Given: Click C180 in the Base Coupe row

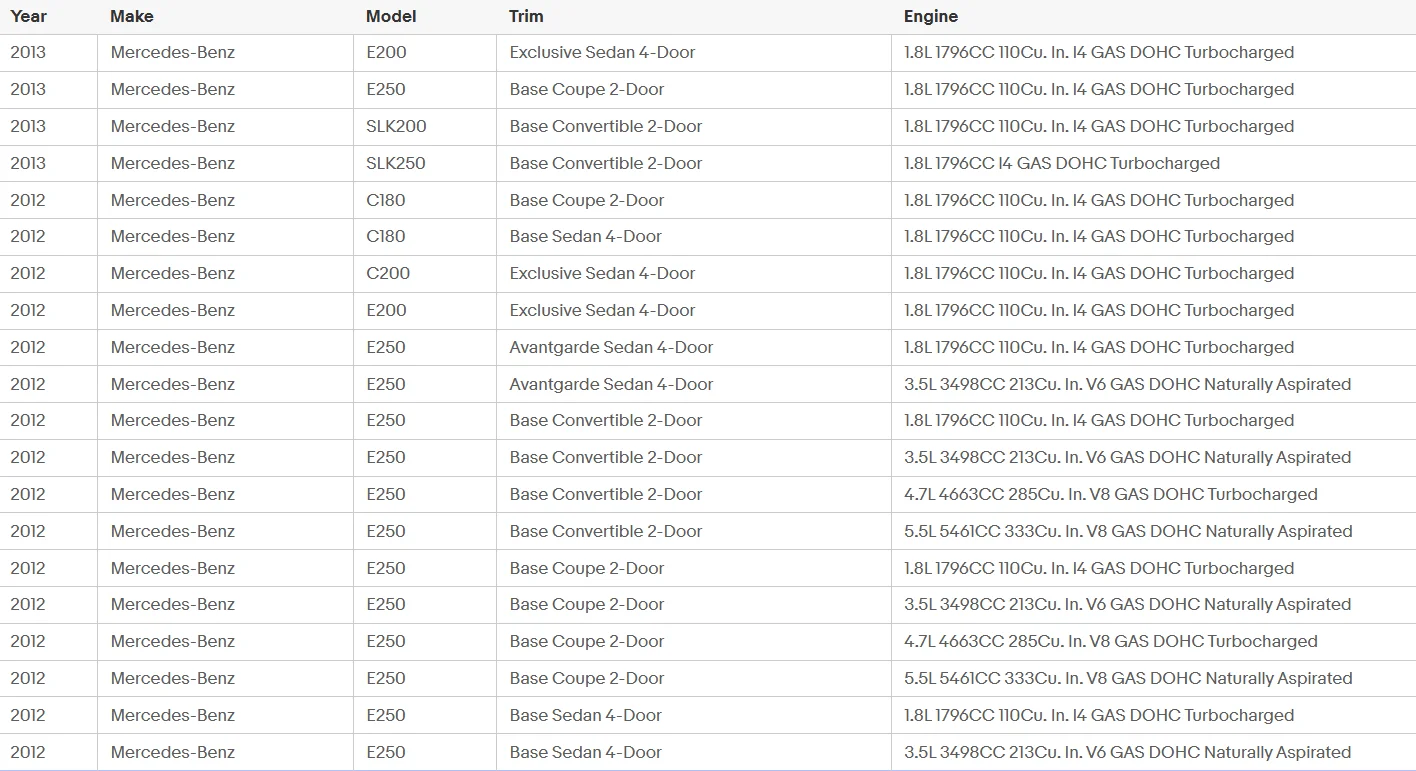Looking at the screenshot, I should click(386, 200).
